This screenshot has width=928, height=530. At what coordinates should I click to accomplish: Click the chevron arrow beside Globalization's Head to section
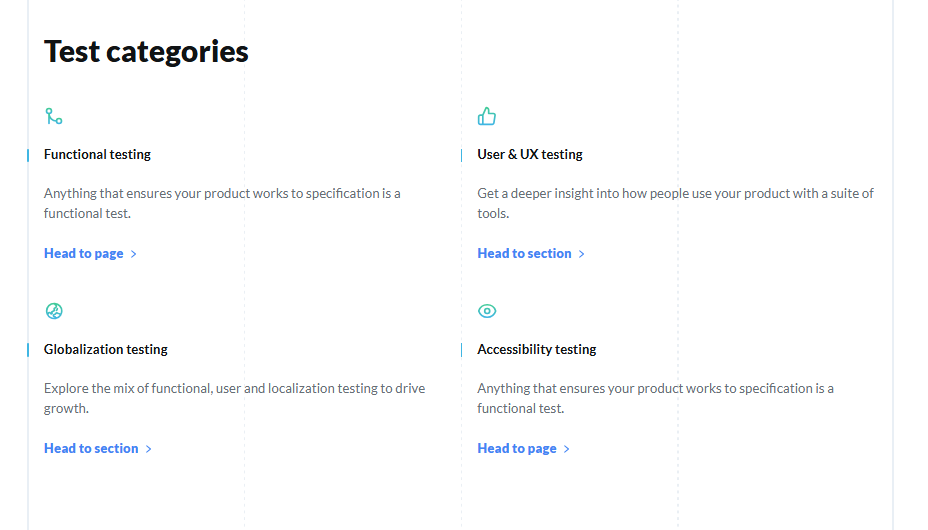[x=149, y=449]
